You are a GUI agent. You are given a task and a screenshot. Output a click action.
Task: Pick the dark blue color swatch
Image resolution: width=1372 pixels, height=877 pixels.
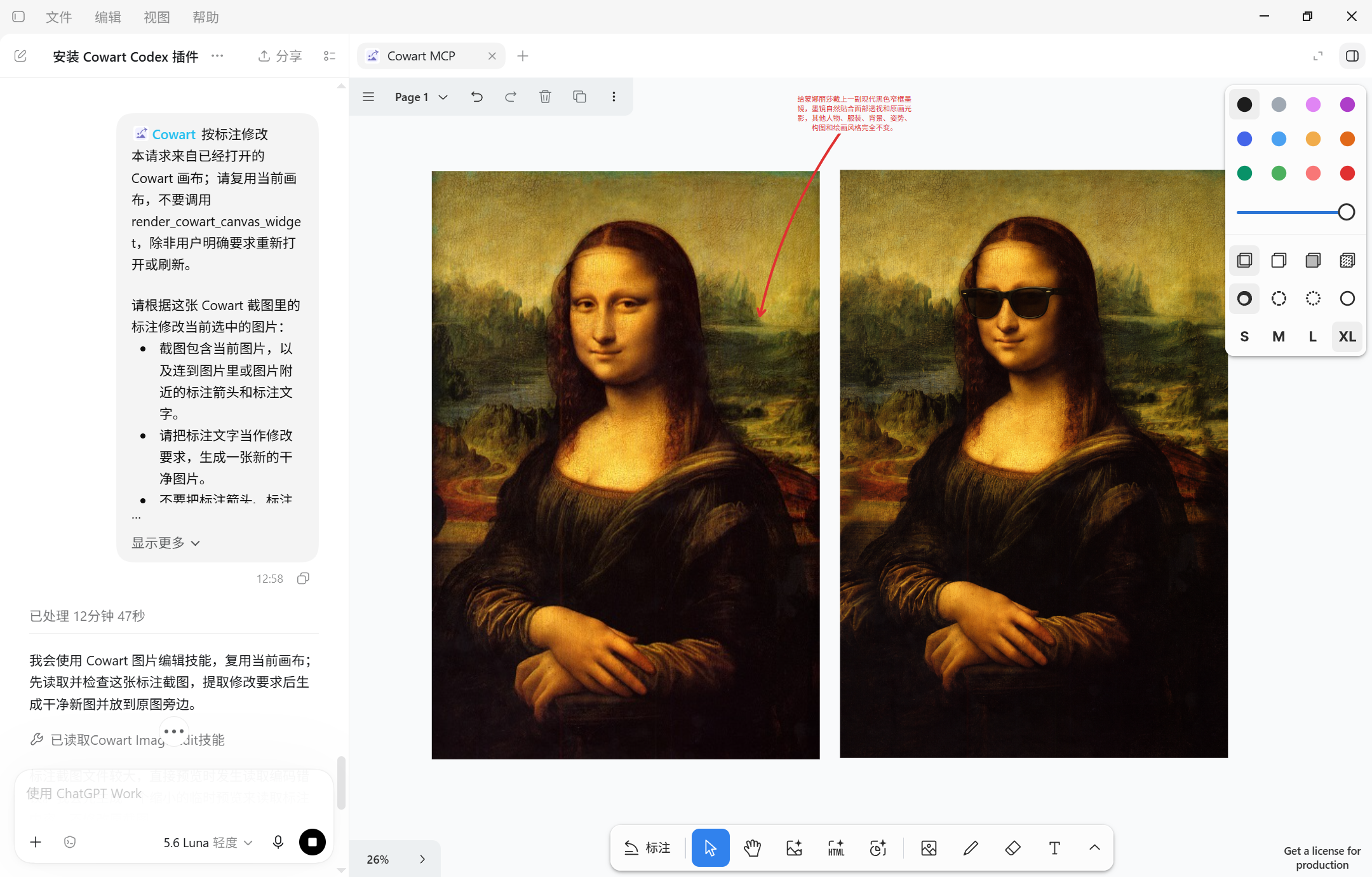coord(1244,139)
